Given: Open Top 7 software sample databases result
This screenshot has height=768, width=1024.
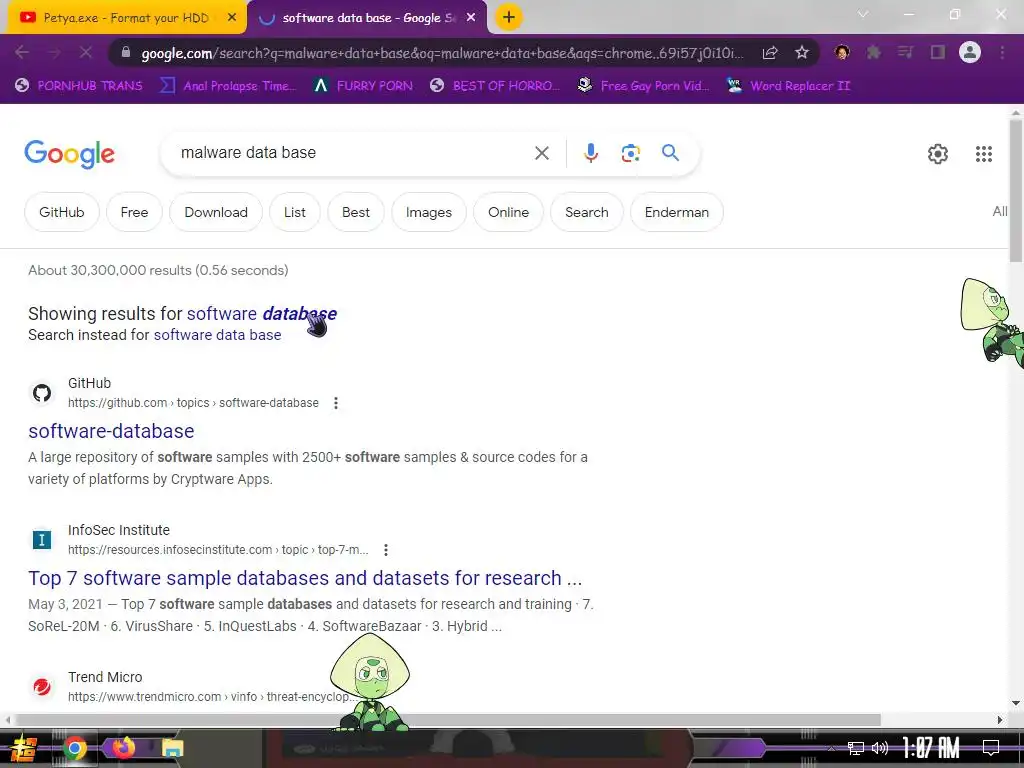Looking at the screenshot, I should point(305,578).
